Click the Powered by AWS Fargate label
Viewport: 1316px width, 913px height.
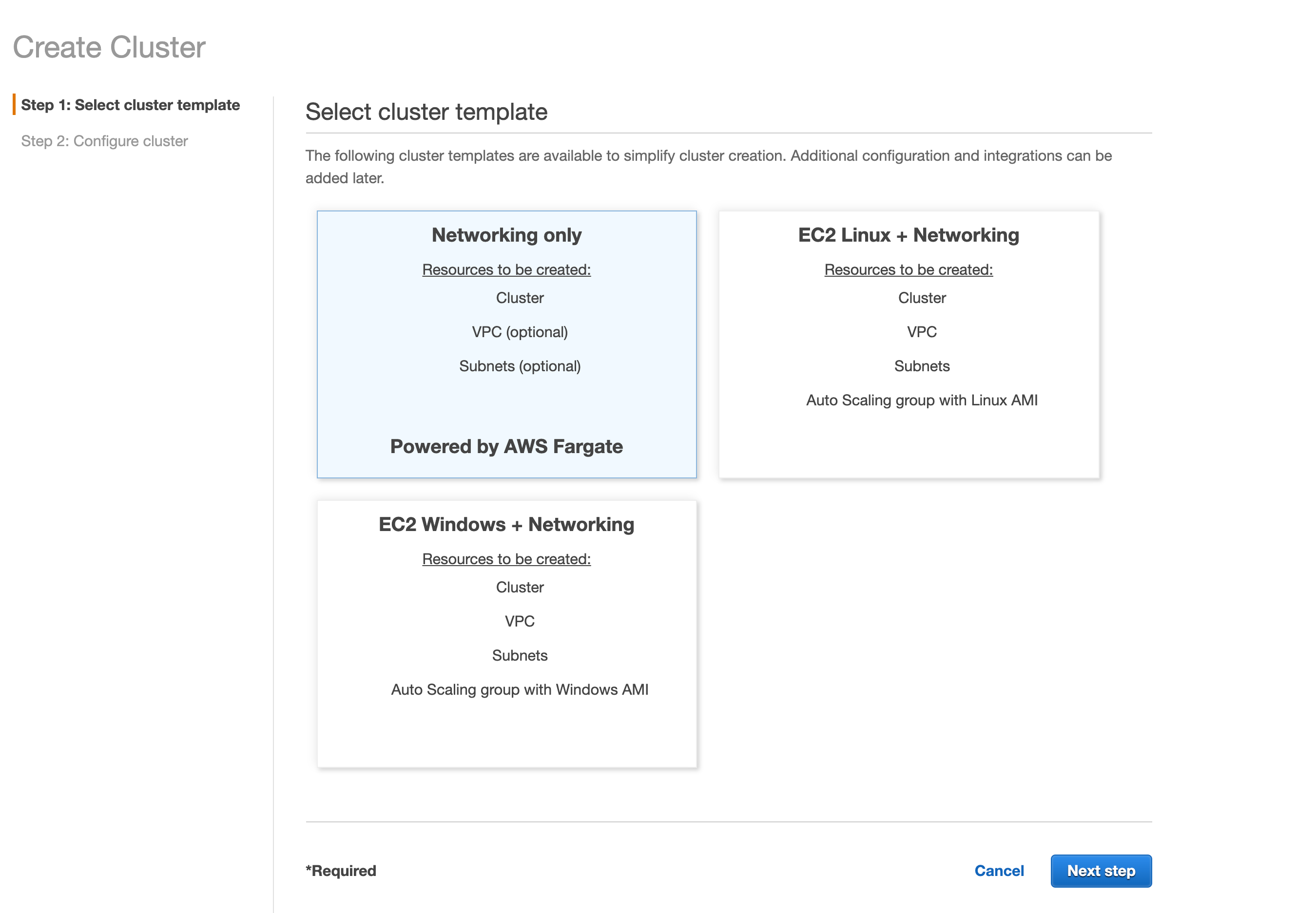tap(506, 447)
